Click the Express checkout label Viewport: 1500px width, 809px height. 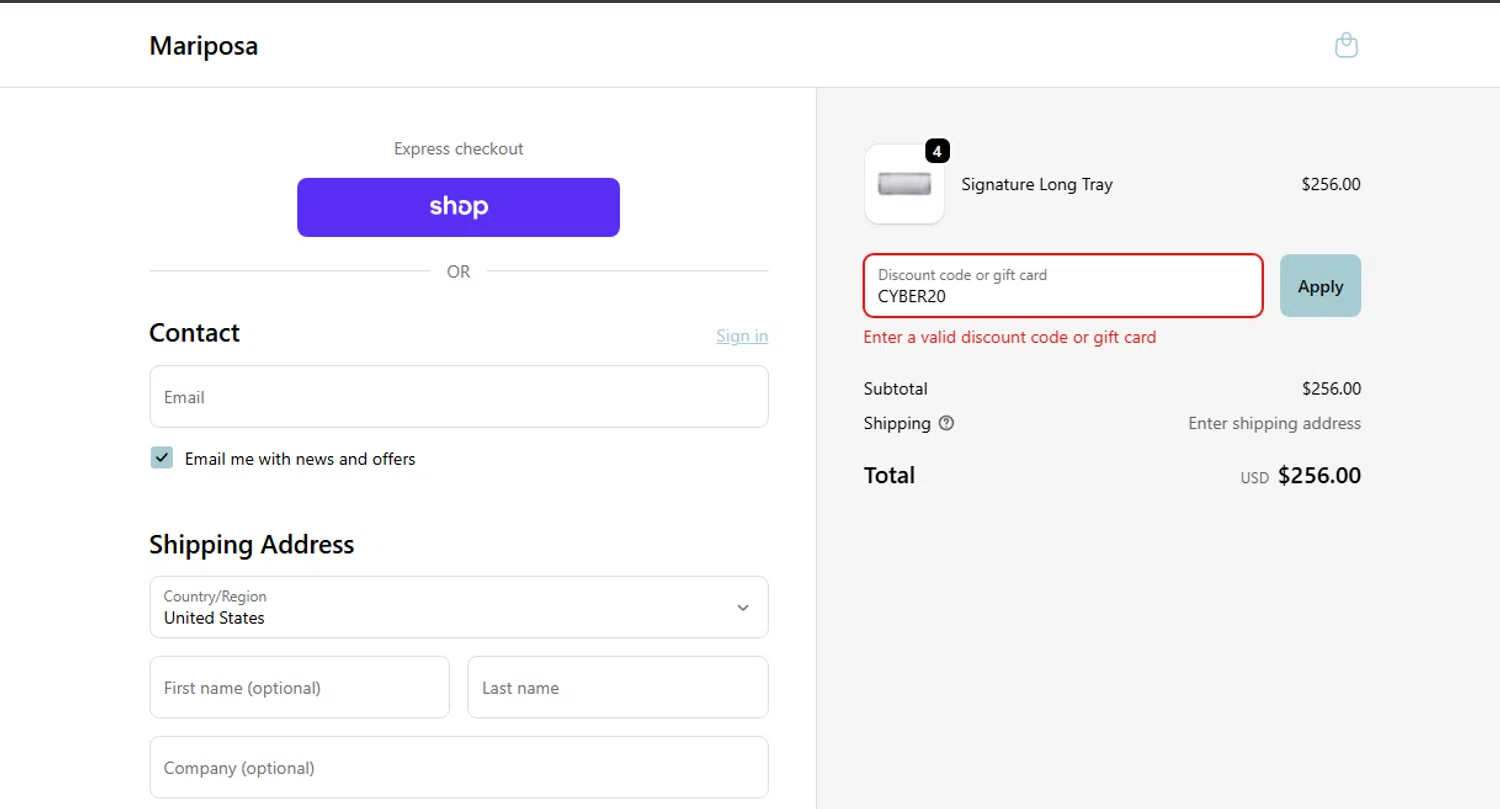[458, 148]
